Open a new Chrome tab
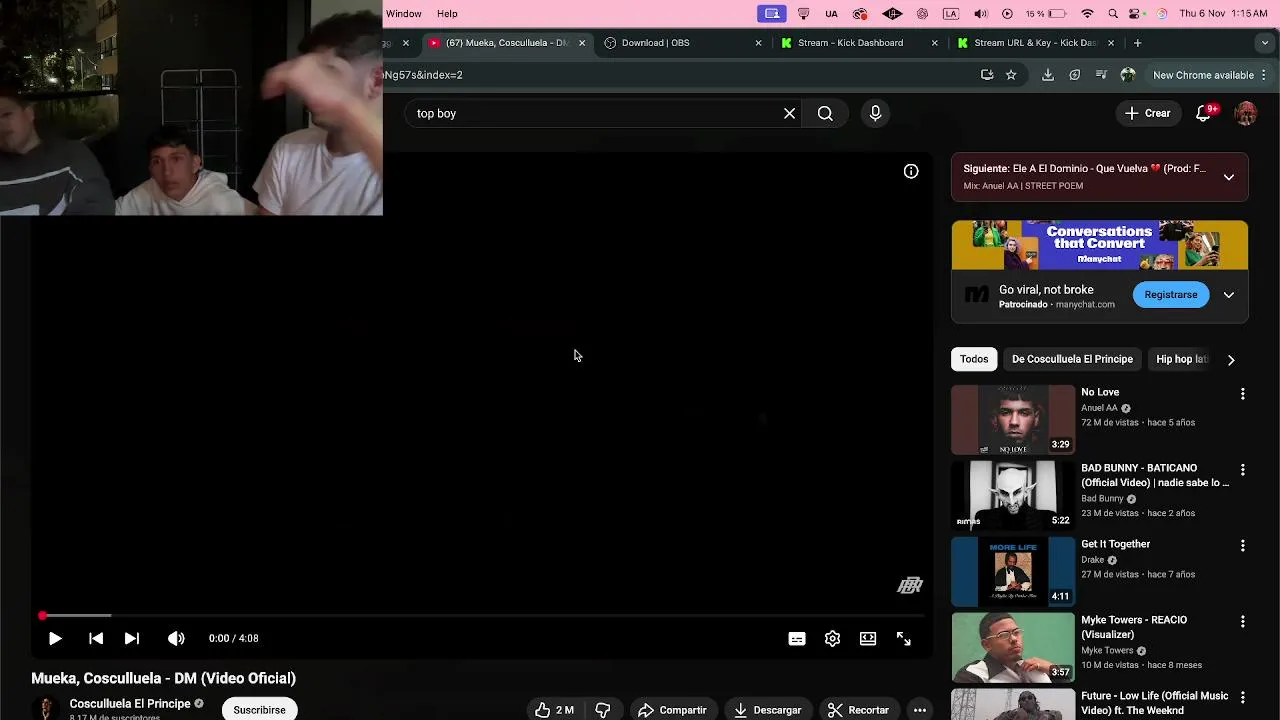The height and width of the screenshot is (720, 1280). click(x=1138, y=43)
